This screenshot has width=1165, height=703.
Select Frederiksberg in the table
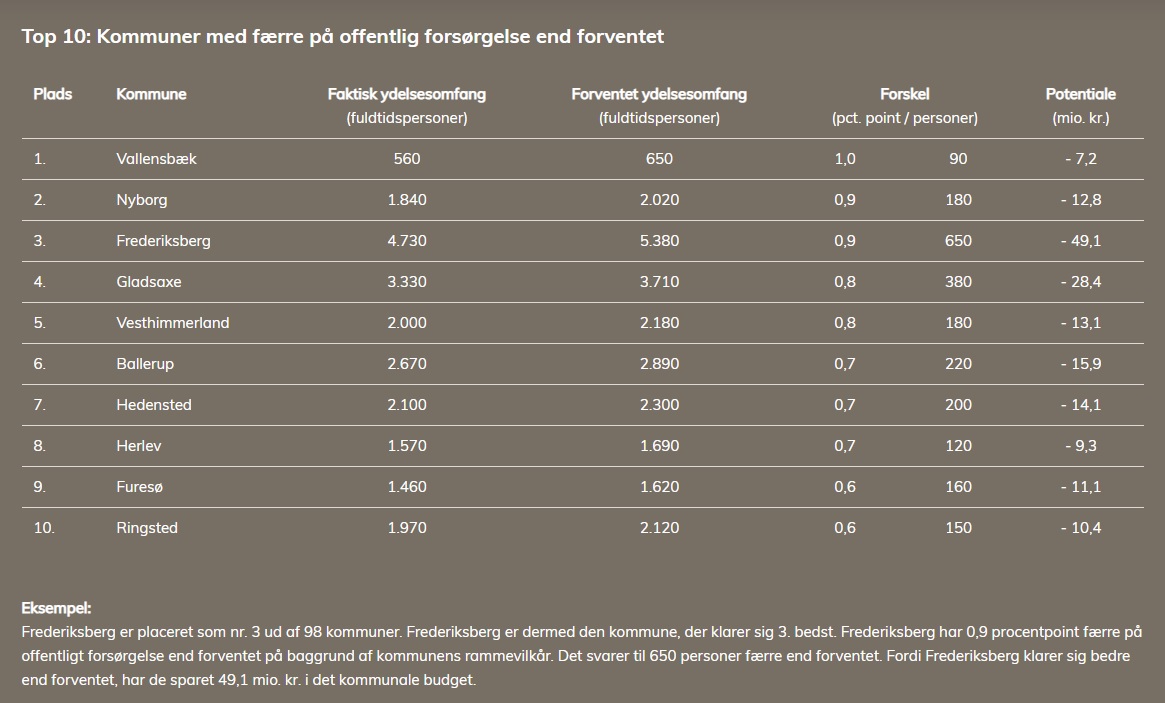163,241
